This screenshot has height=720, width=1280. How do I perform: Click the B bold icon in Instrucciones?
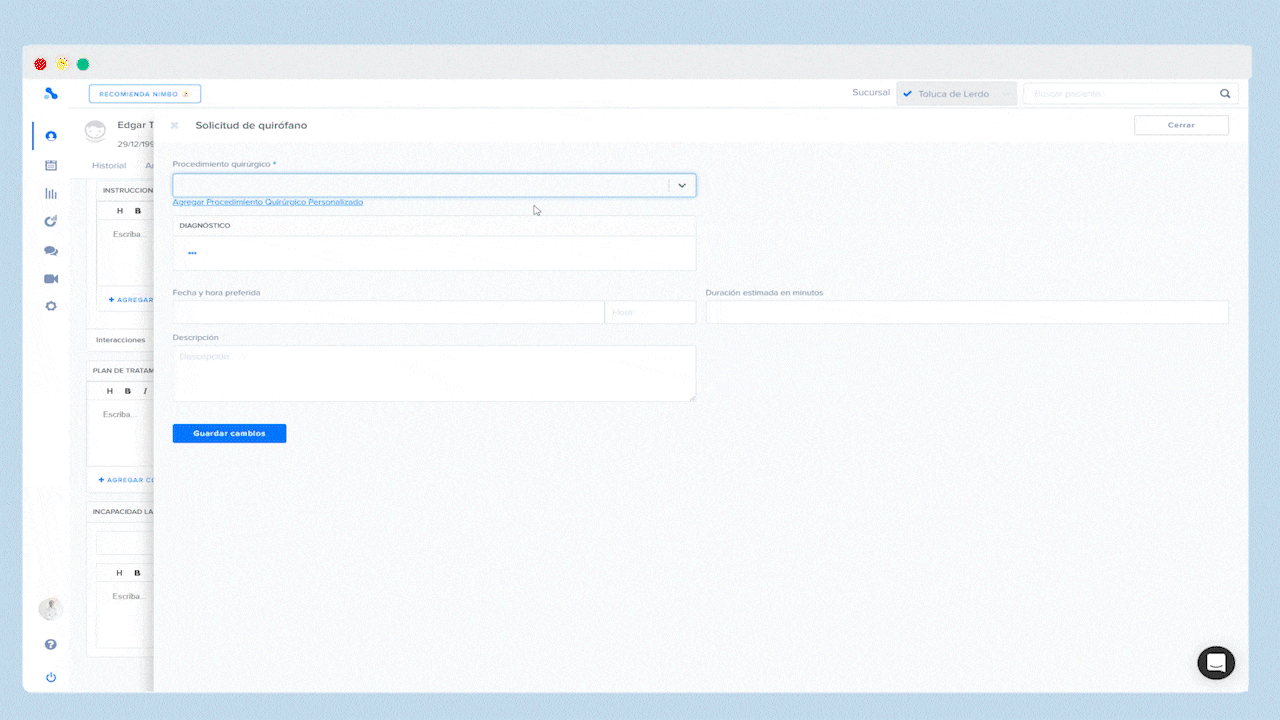(x=138, y=211)
